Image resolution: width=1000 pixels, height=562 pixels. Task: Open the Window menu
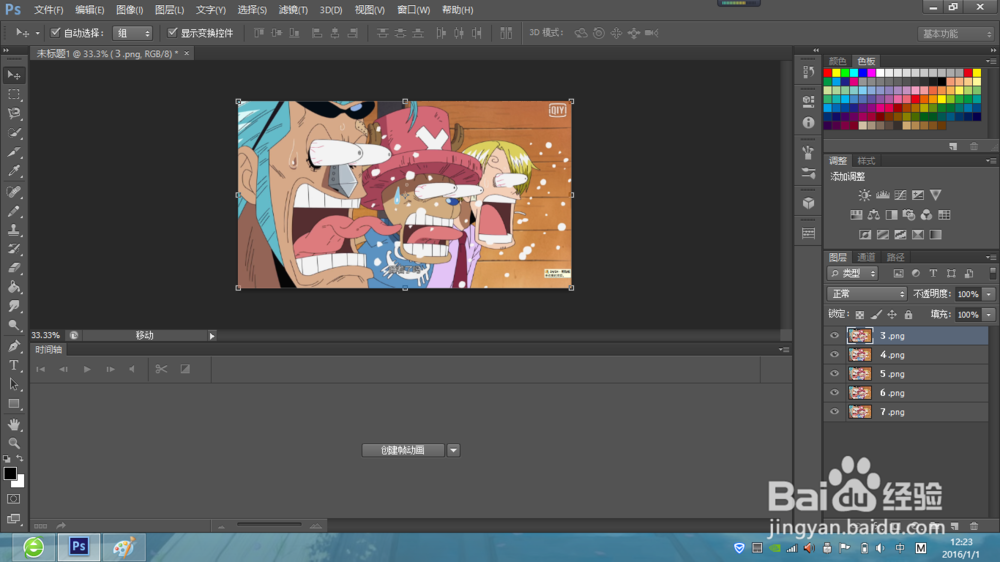413,10
